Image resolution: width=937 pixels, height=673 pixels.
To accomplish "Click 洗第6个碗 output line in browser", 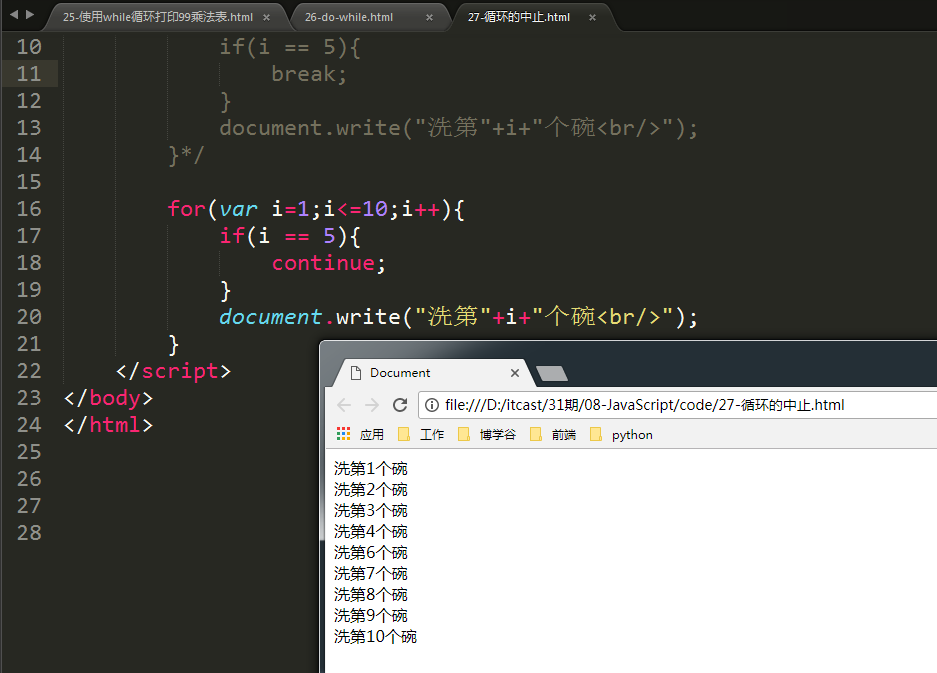I will [x=370, y=552].
